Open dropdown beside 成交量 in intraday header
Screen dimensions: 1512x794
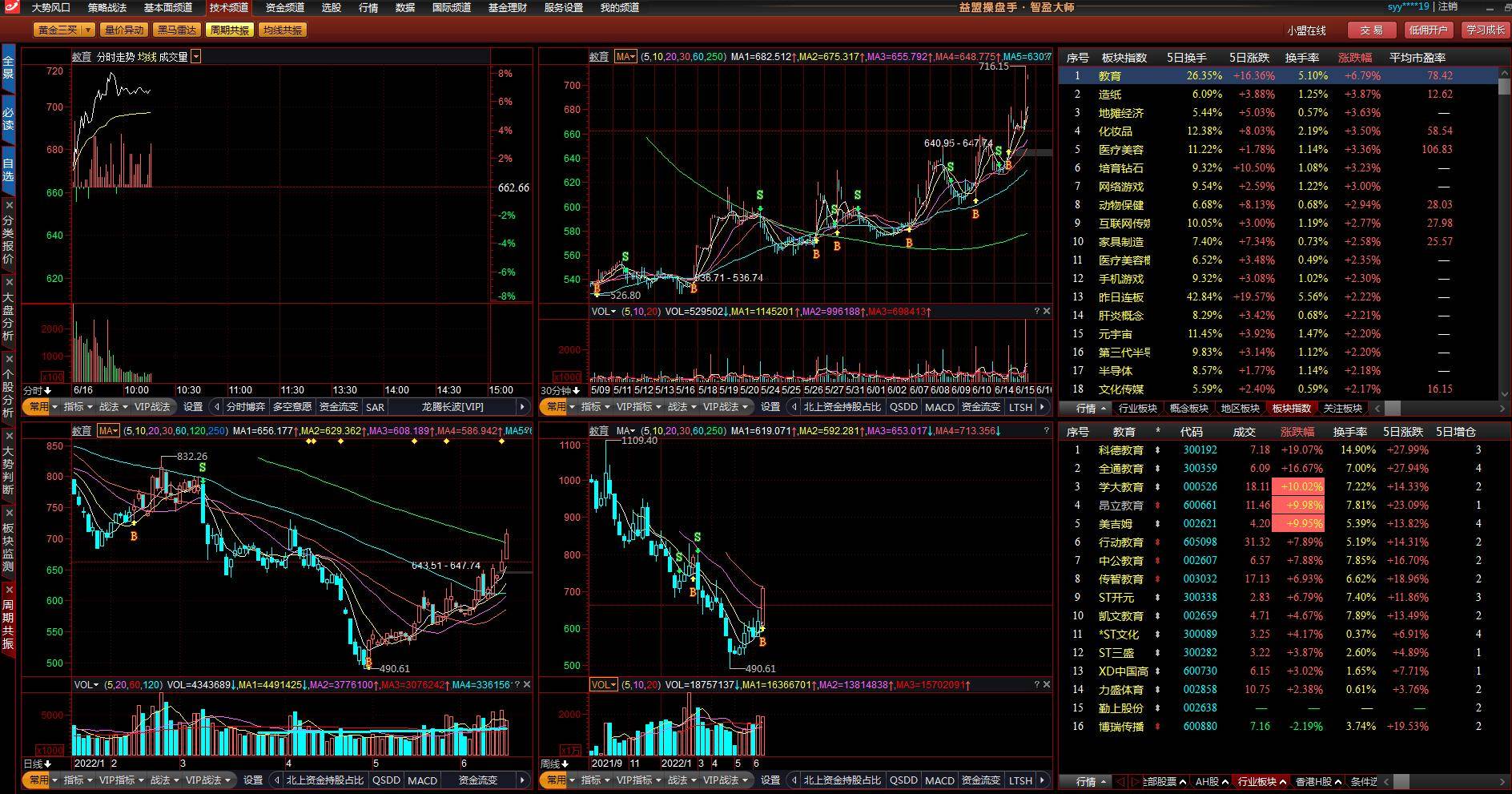(x=196, y=57)
